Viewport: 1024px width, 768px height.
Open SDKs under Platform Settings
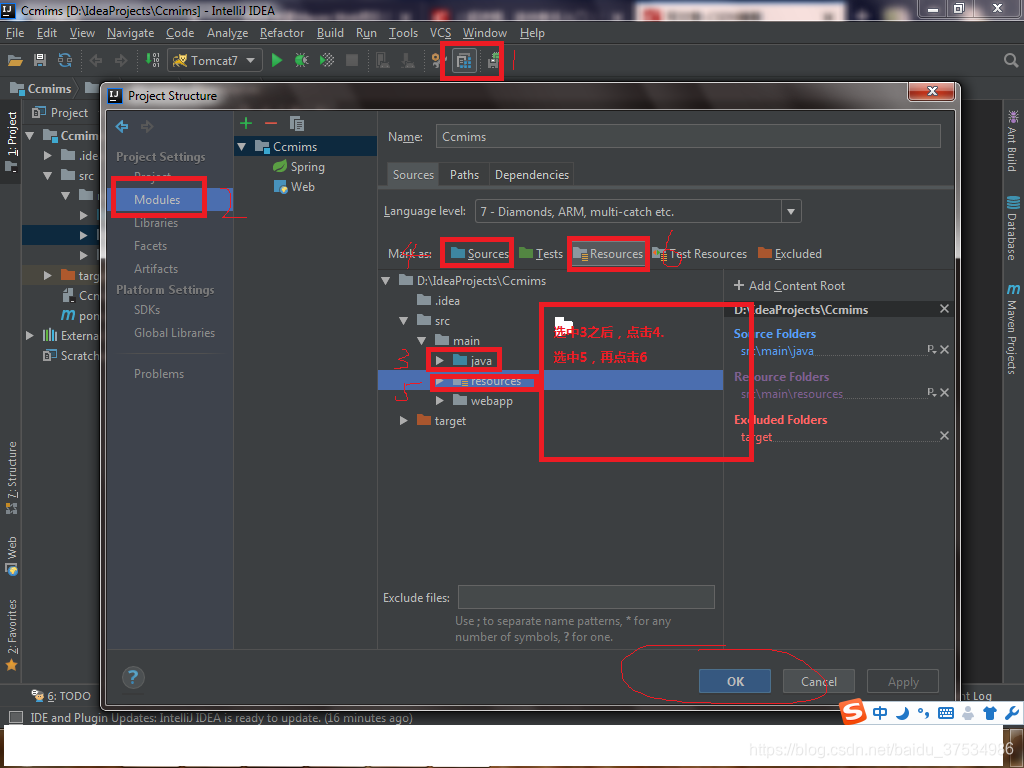(x=147, y=310)
